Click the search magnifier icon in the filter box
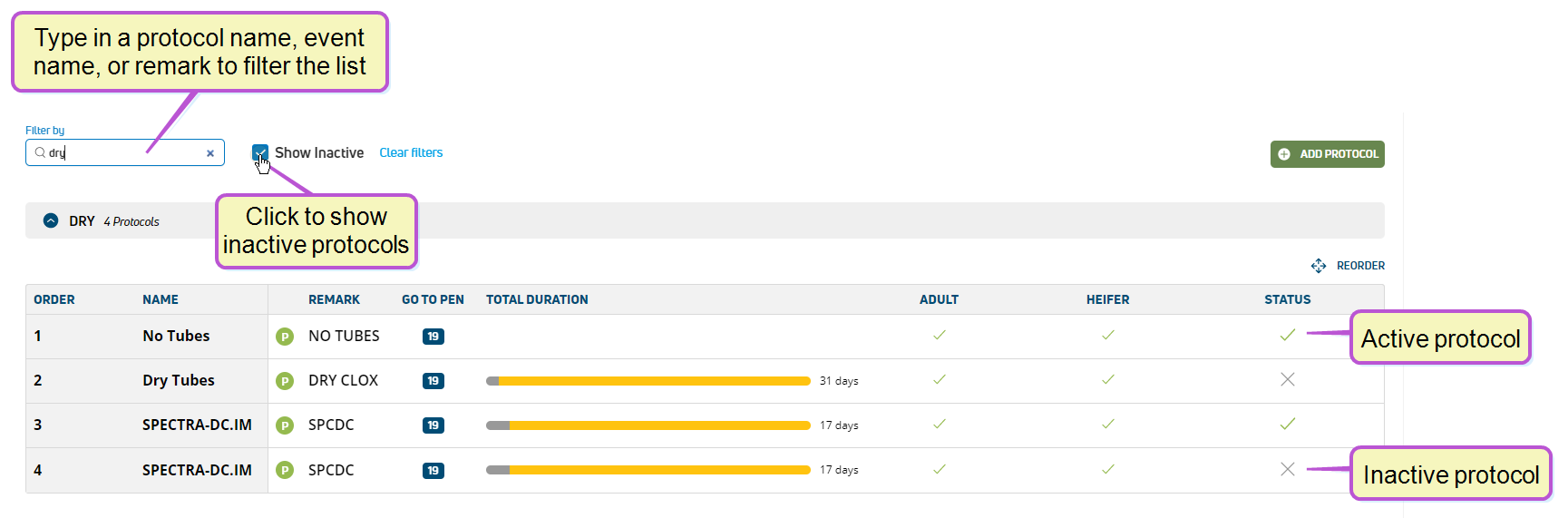The image size is (1568, 518). (40, 152)
